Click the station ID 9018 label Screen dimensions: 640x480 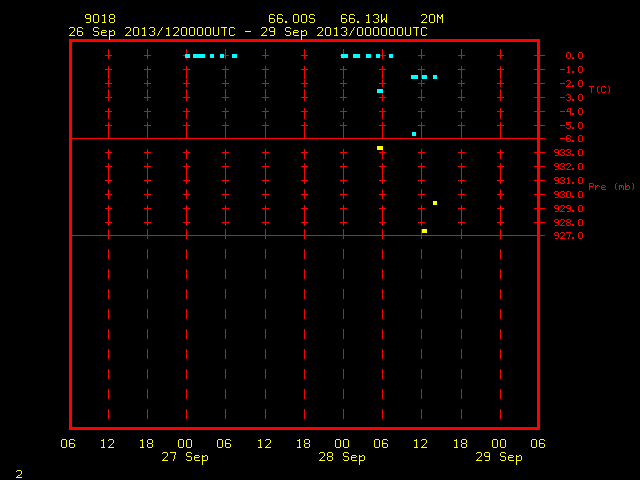click(100, 19)
